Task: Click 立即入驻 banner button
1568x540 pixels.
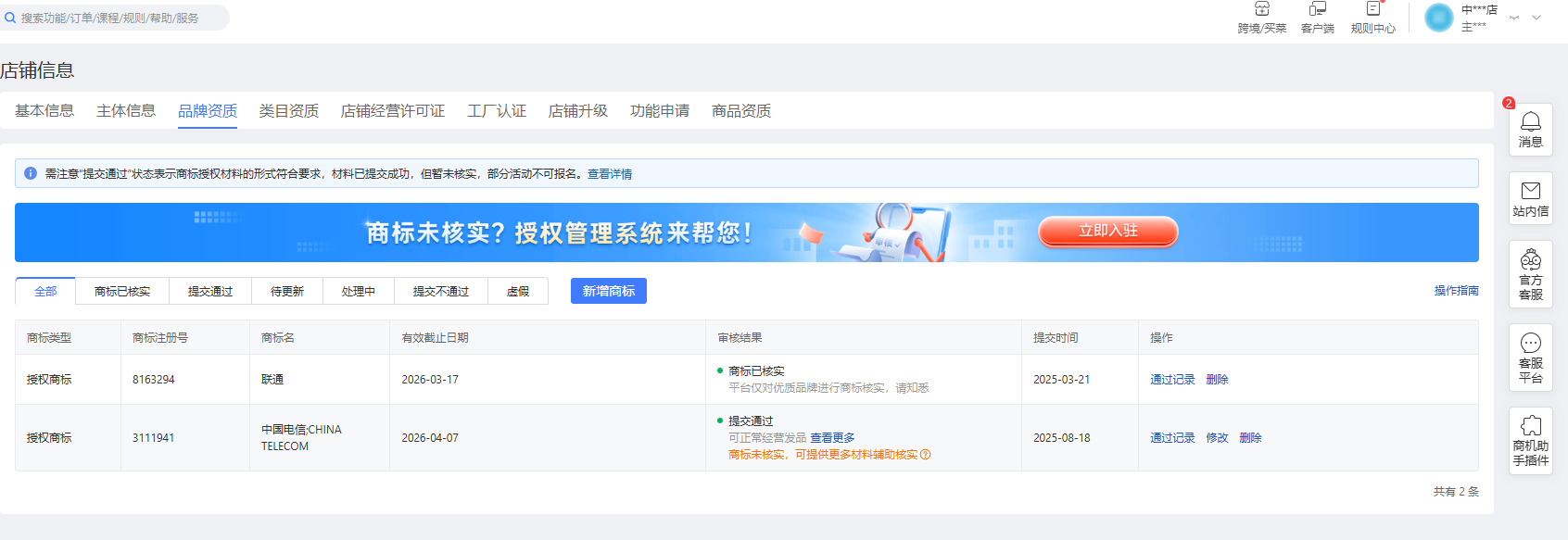Action: 1108,231
